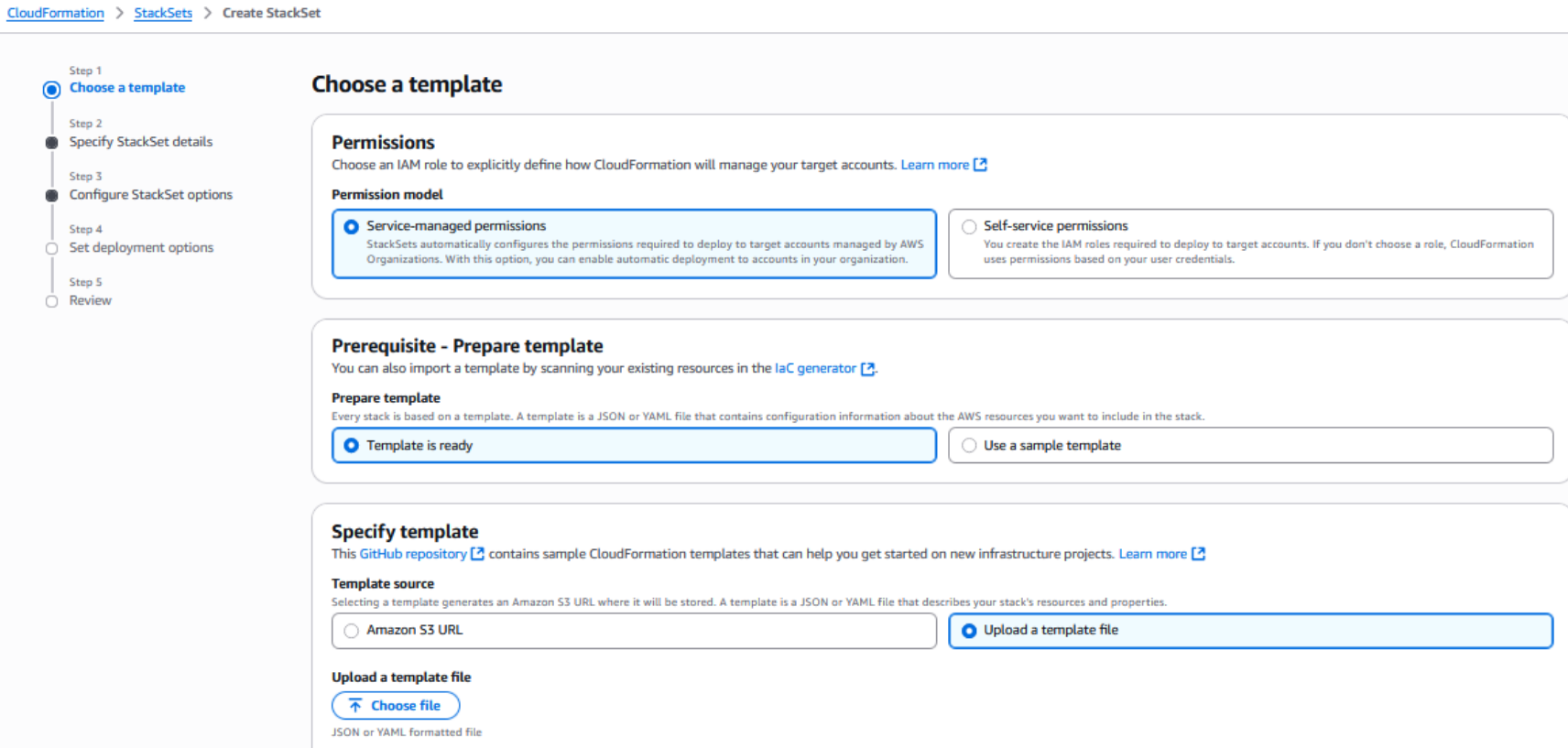Open the GitHub repository link
Screen dimensions: 1568x748
(x=413, y=554)
